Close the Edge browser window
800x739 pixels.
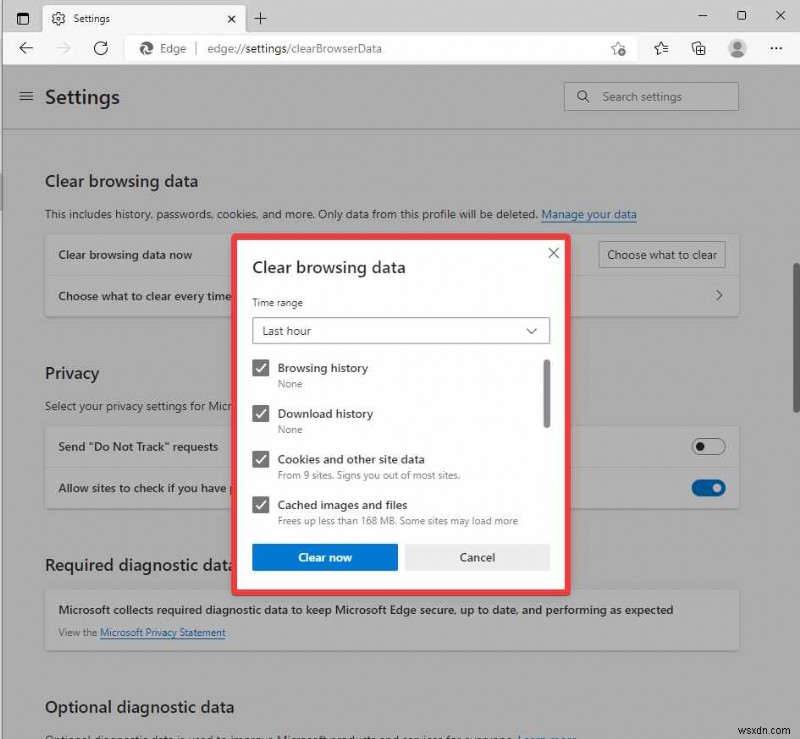(780, 16)
